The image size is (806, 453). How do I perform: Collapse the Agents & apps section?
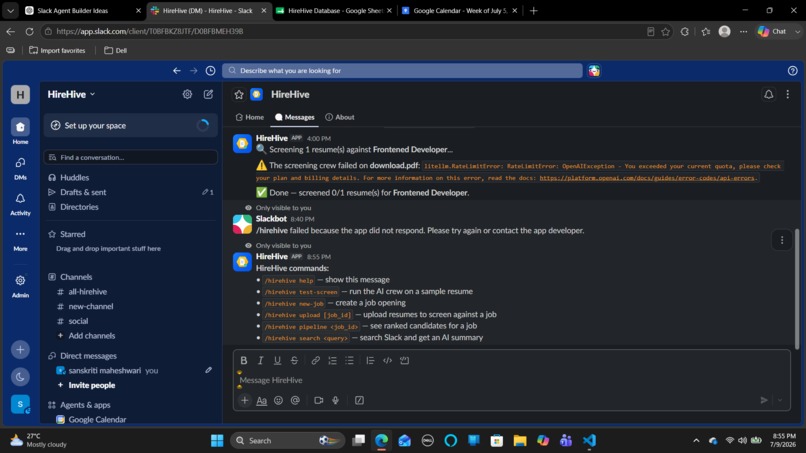(x=85, y=405)
